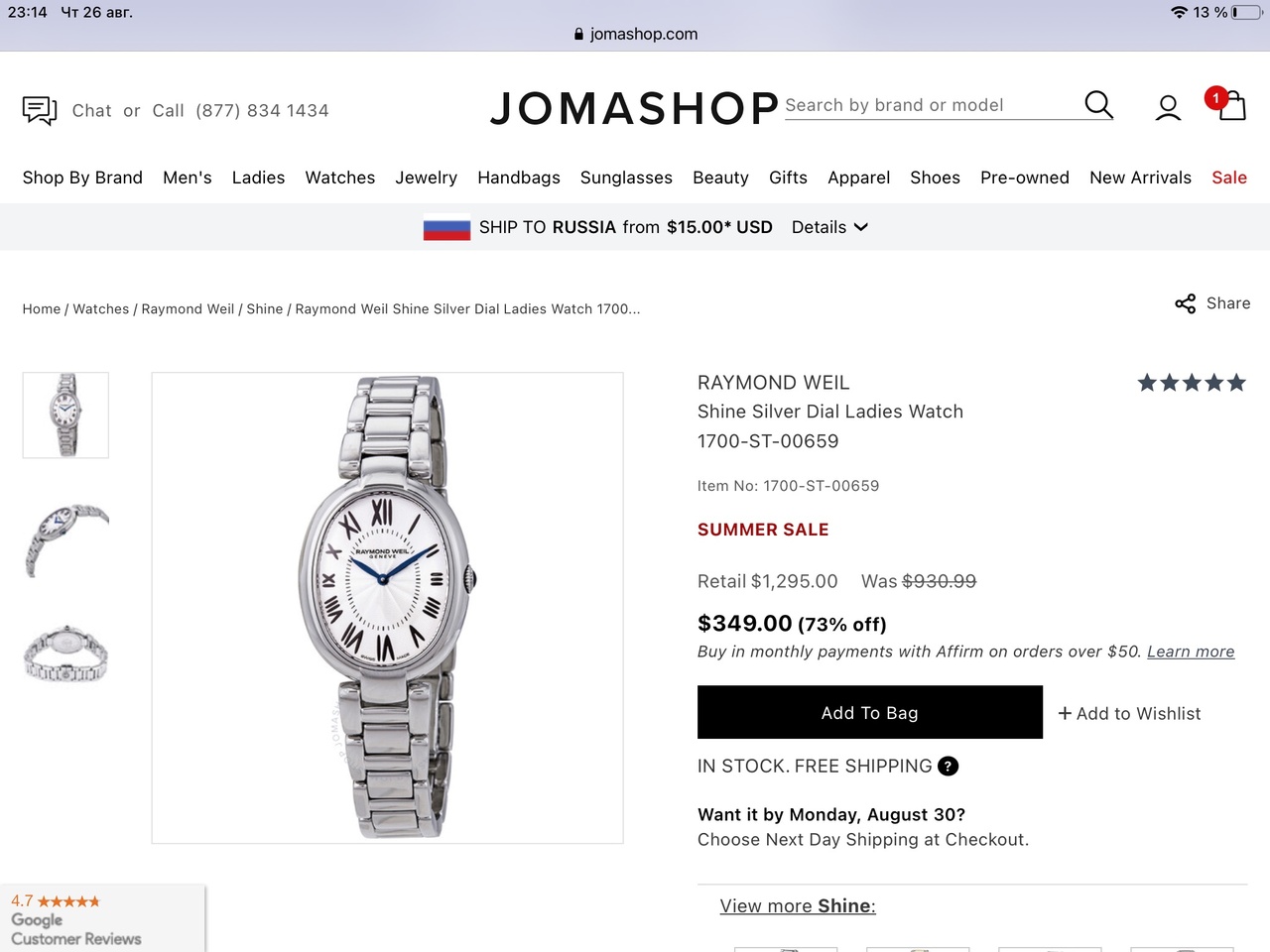The height and width of the screenshot is (952, 1270).
Task: Open the Shop By Brand menu
Action: 82,178
